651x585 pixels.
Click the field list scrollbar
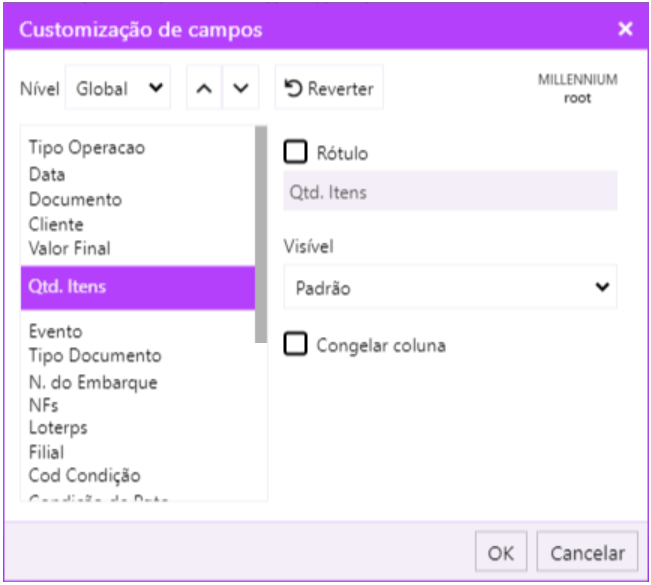(x=262, y=234)
